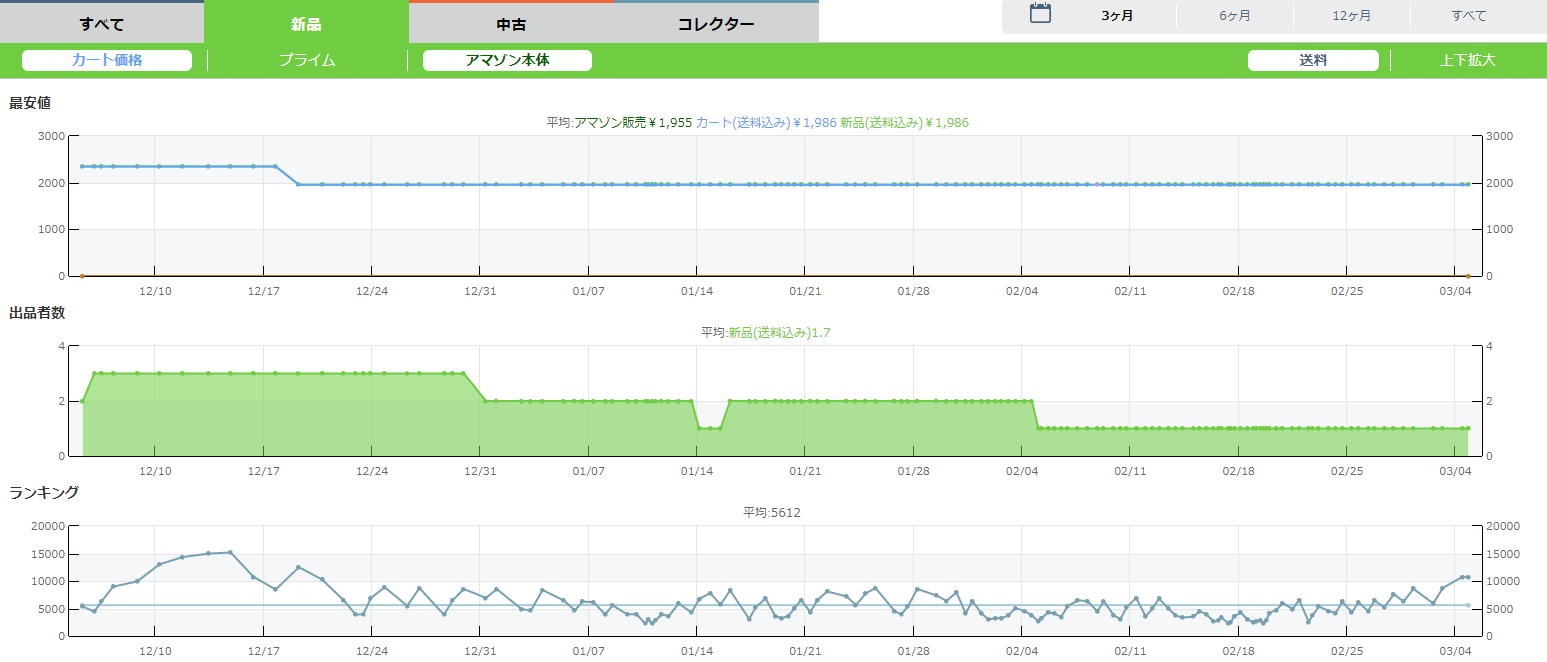1547x662 pixels.
Task: Click the カート(送料込み) ¥1,986 legend label
Action: point(765,122)
